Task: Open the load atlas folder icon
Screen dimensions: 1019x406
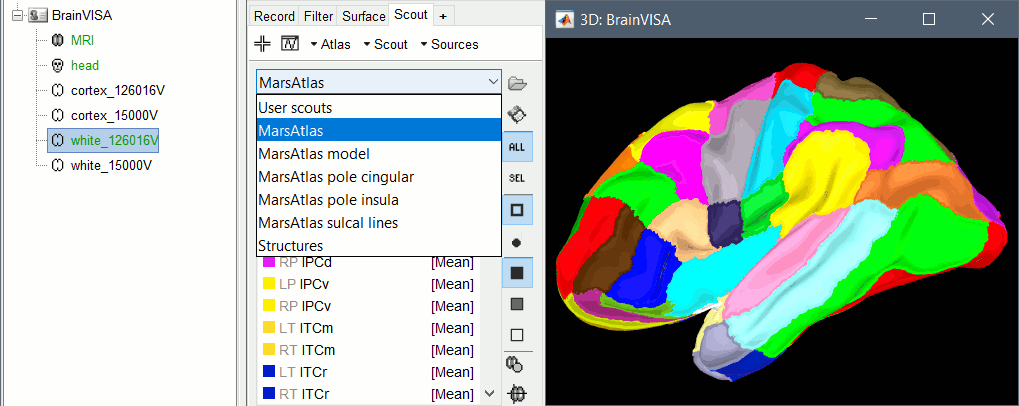Action: (x=517, y=82)
